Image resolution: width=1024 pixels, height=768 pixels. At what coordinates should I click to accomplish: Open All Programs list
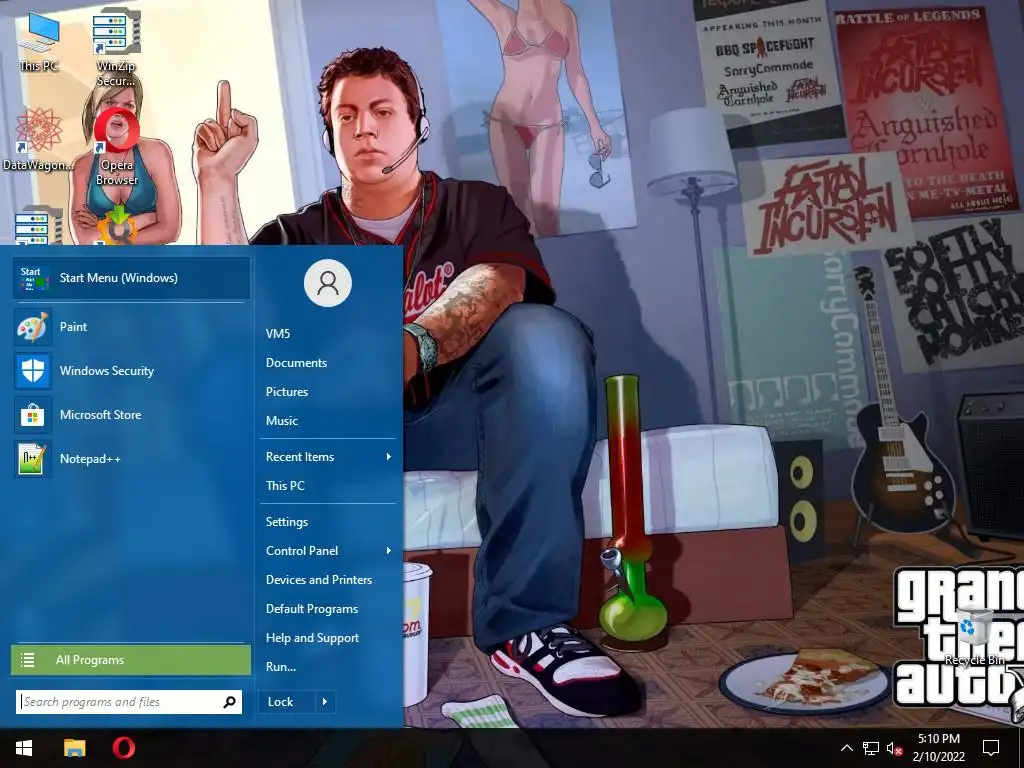click(x=131, y=660)
